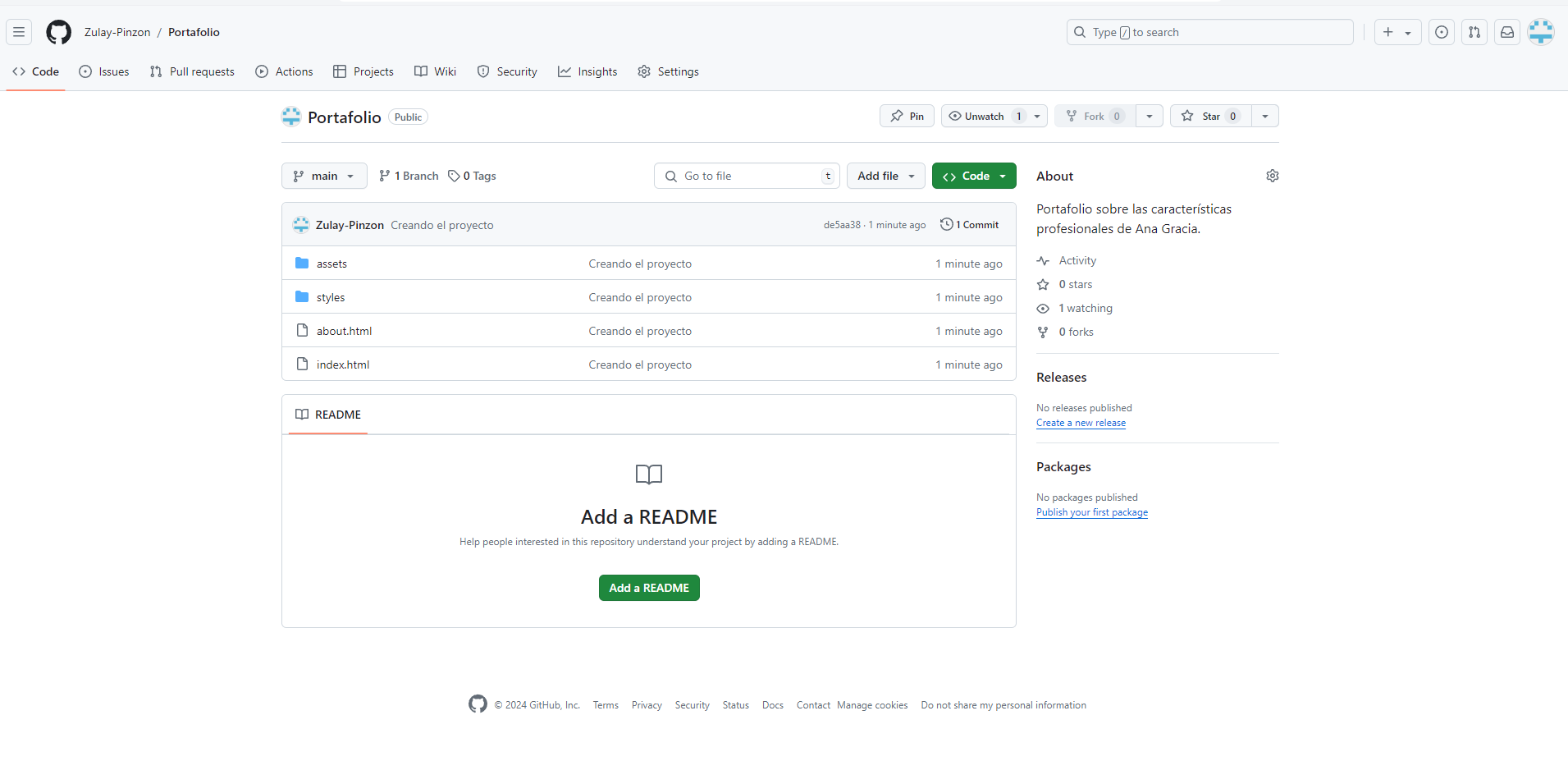Open the assets folder
The width and height of the screenshot is (1568, 784).
pyautogui.click(x=331, y=264)
